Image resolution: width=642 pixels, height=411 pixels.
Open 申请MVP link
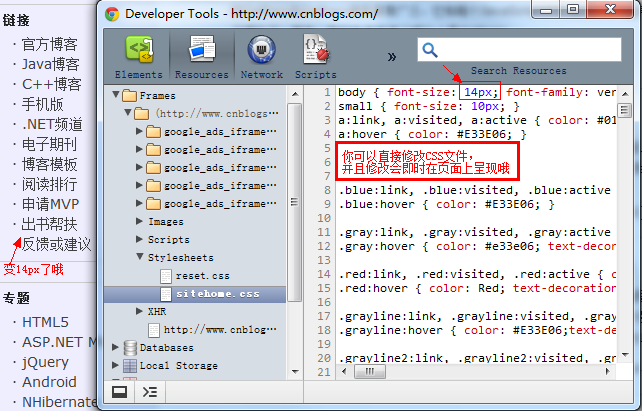(x=50, y=204)
